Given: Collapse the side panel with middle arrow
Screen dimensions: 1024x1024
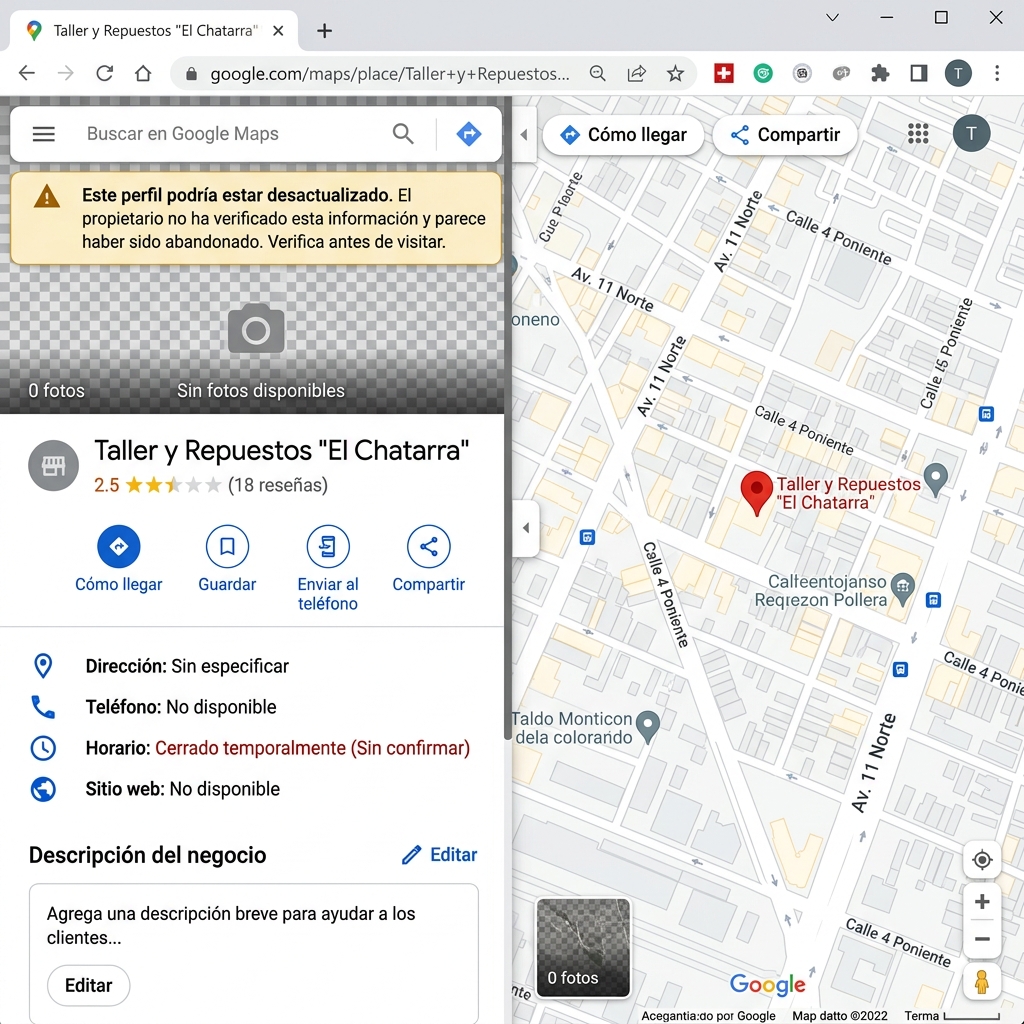Looking at the screenshot, I should click(526, 528).
